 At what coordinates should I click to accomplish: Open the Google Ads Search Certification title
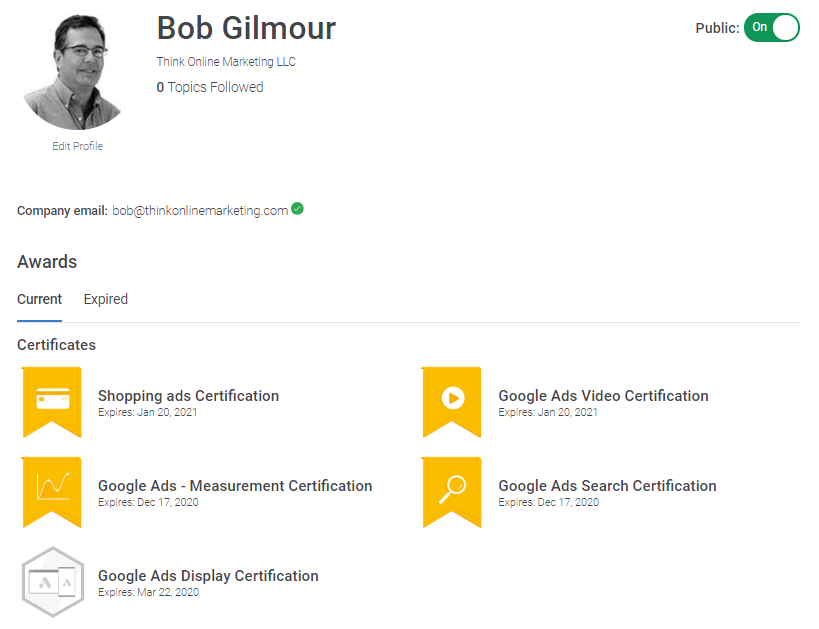(x=607, y=486)
